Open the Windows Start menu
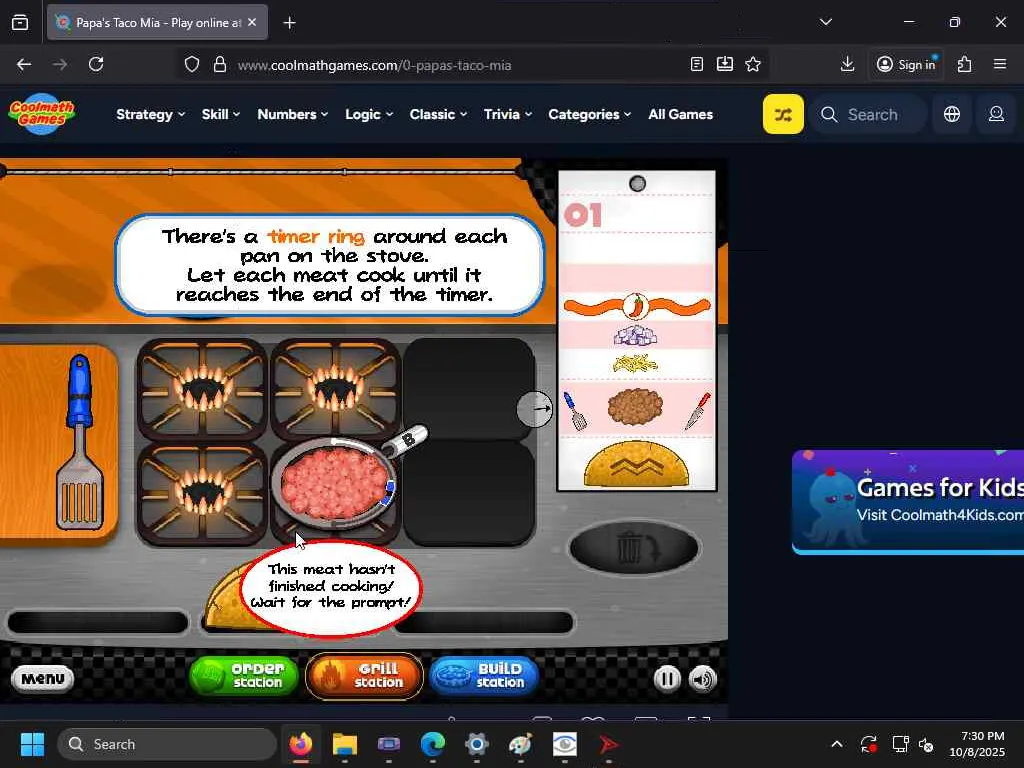Screen dimensions: 1024x768 [x=32, y=744]
